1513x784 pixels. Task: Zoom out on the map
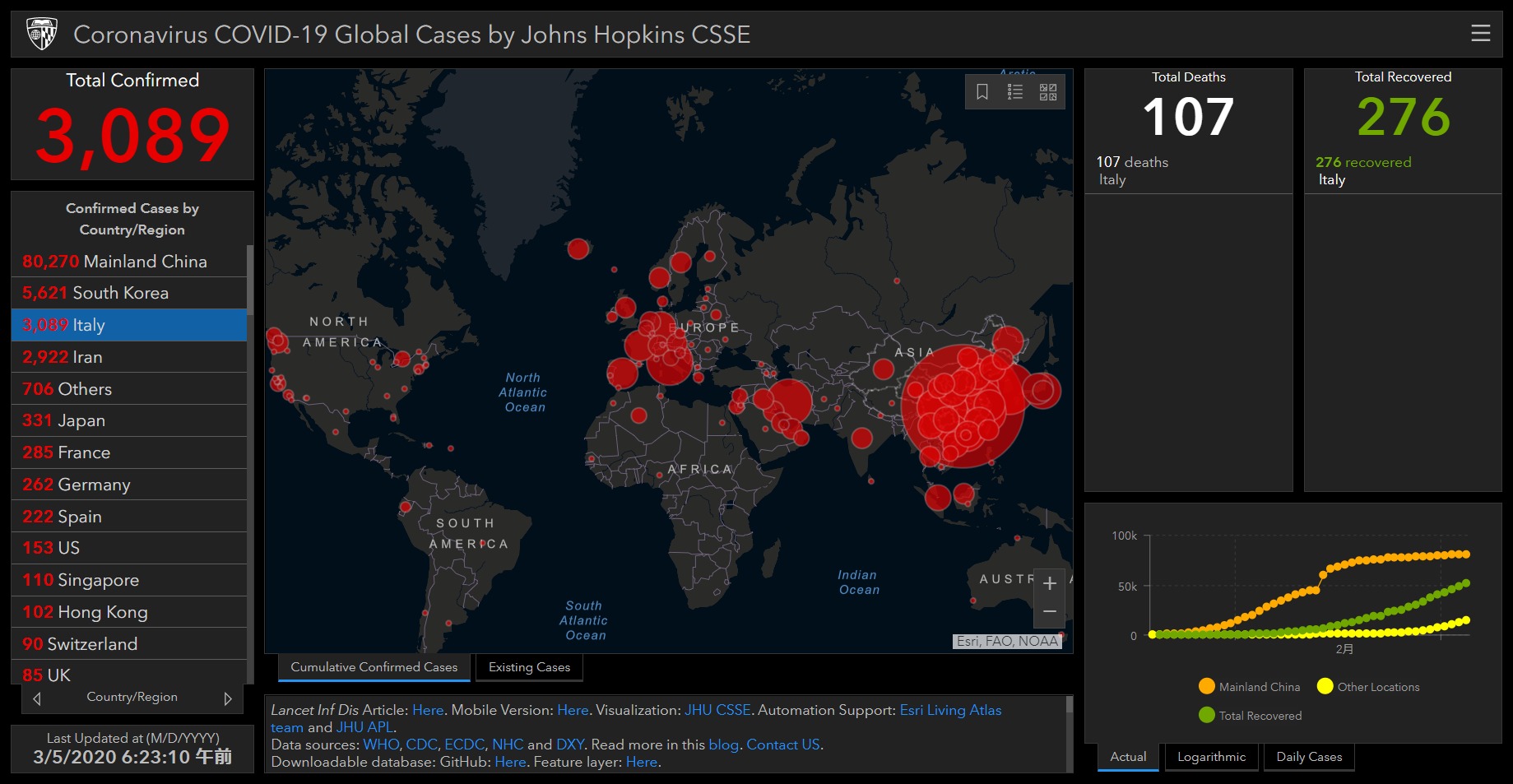(1049, 612)
